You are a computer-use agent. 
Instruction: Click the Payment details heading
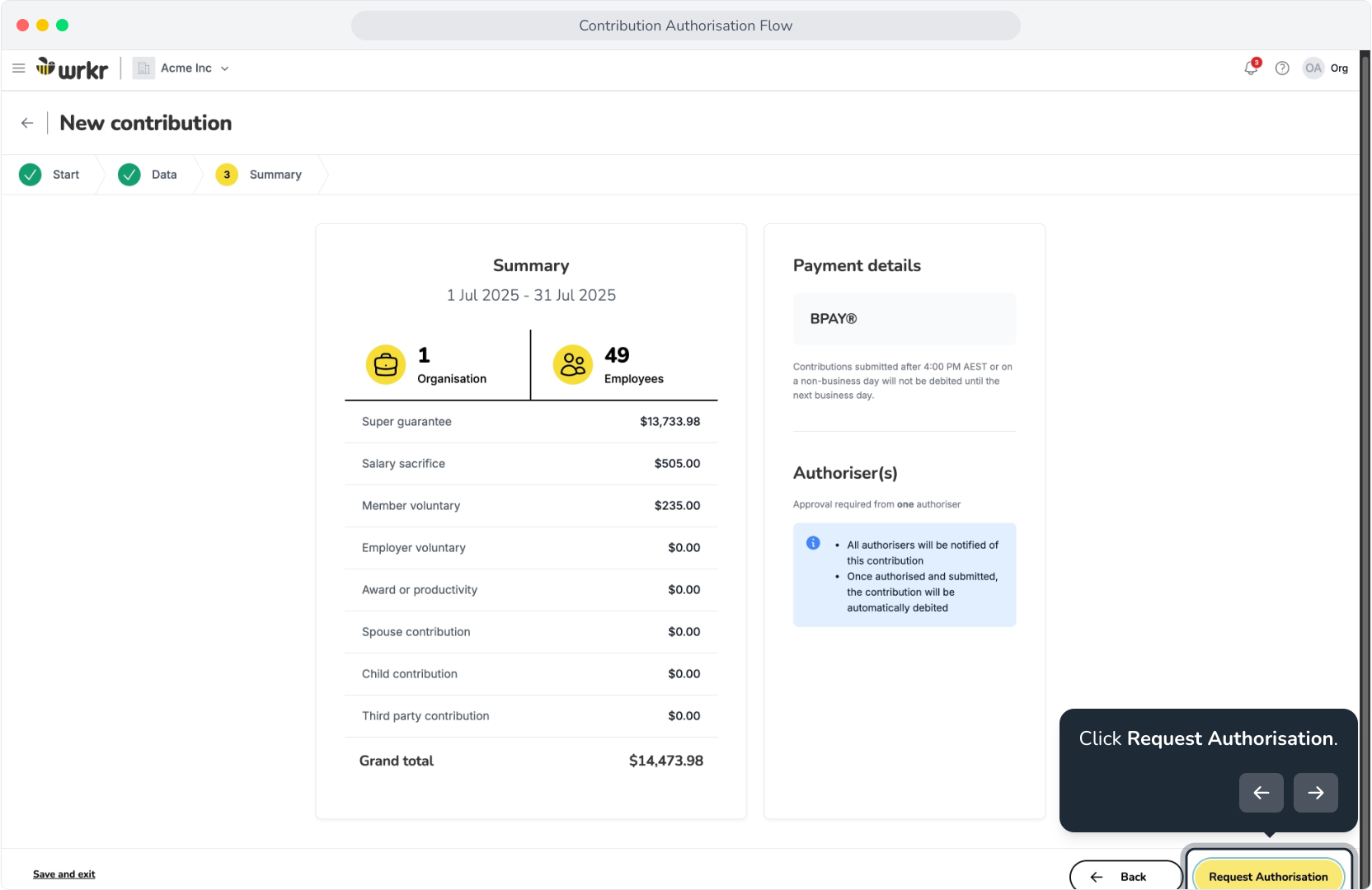click(x=857, y=265)
